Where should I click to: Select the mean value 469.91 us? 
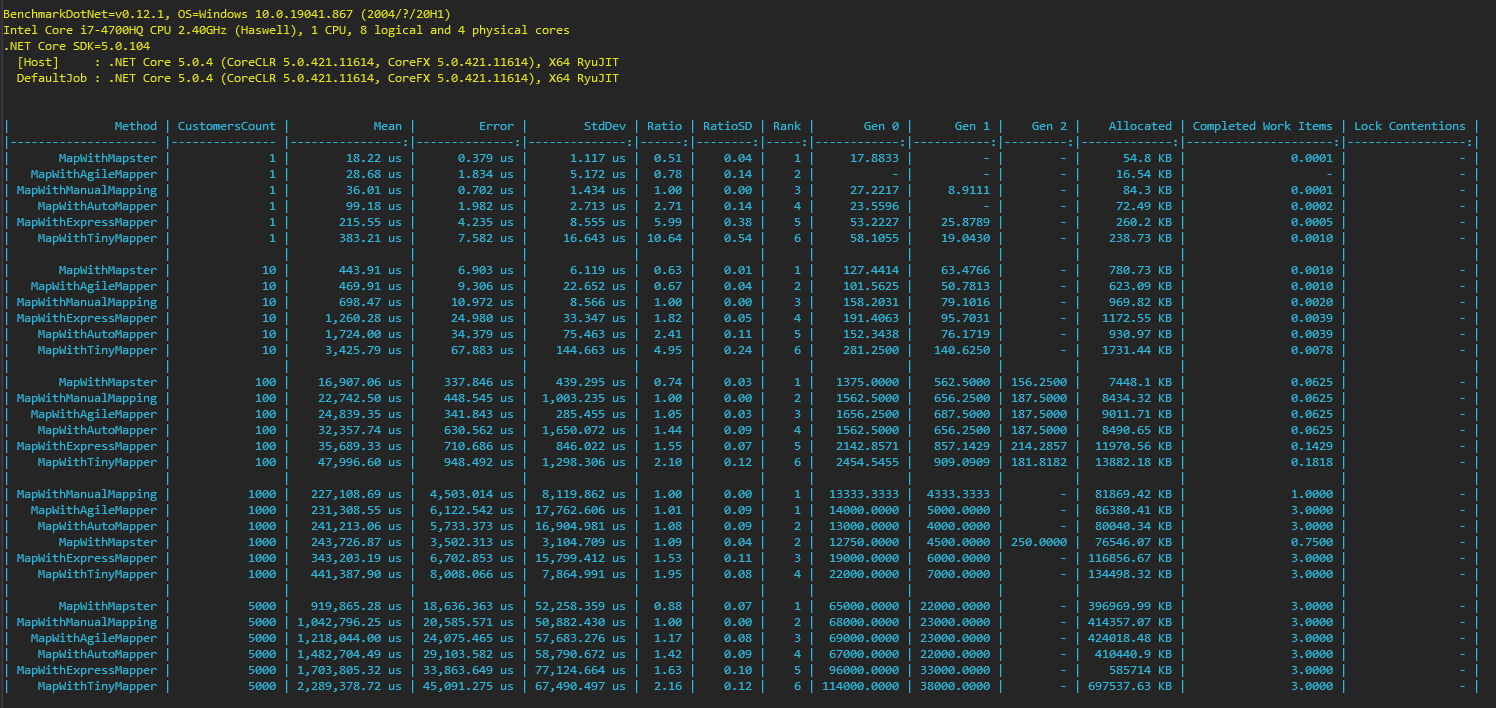click(x=370, y=286)
